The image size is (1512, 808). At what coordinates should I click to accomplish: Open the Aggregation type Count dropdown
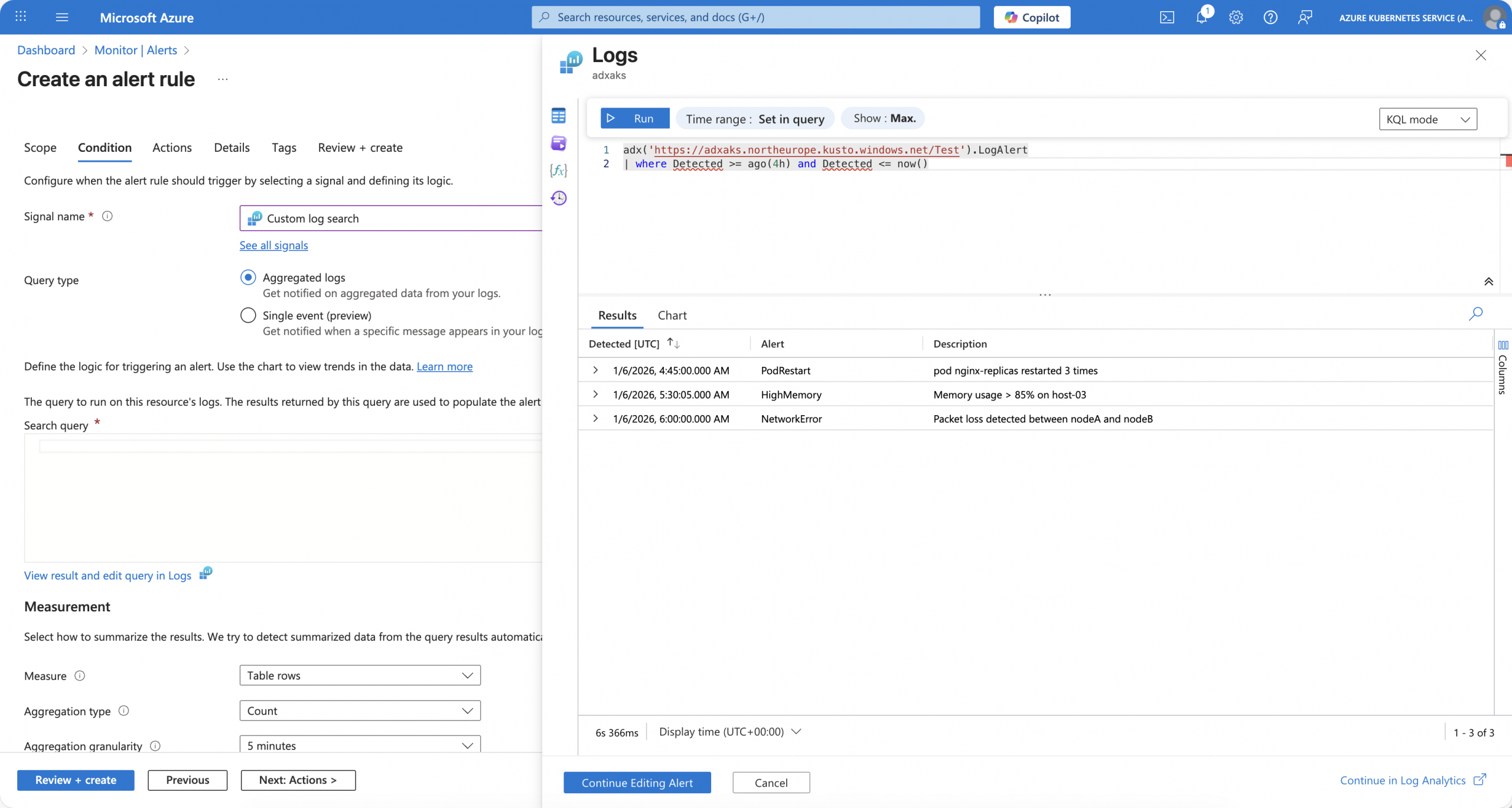[360, 711]
